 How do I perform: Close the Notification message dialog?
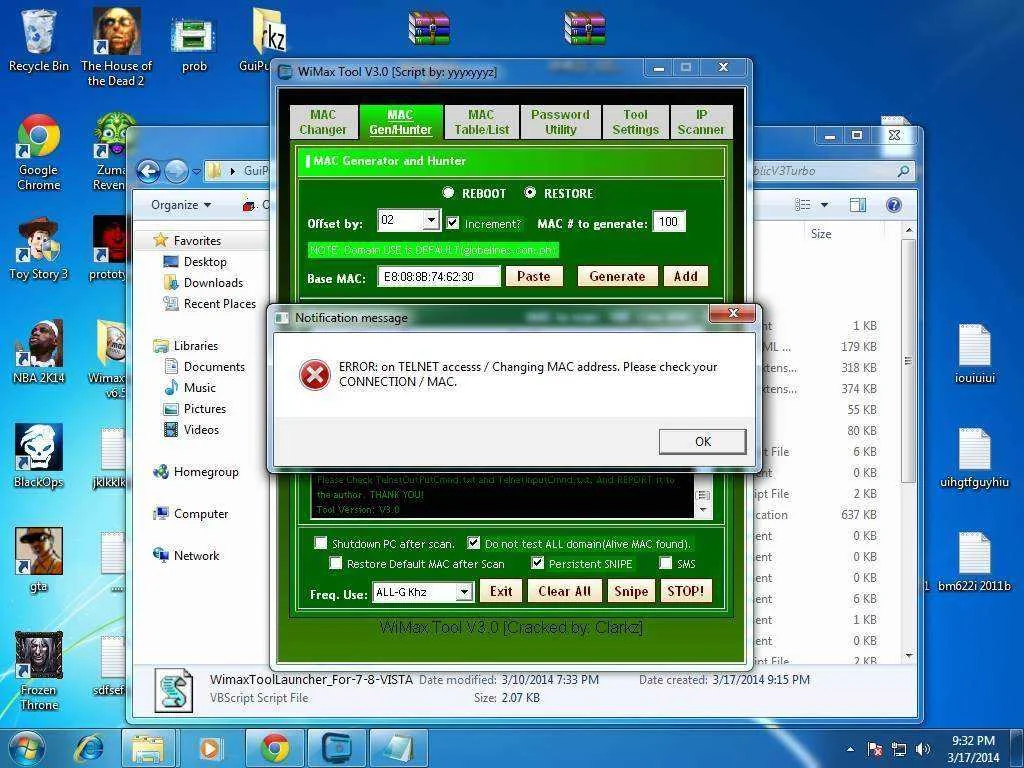coord(733,313)
